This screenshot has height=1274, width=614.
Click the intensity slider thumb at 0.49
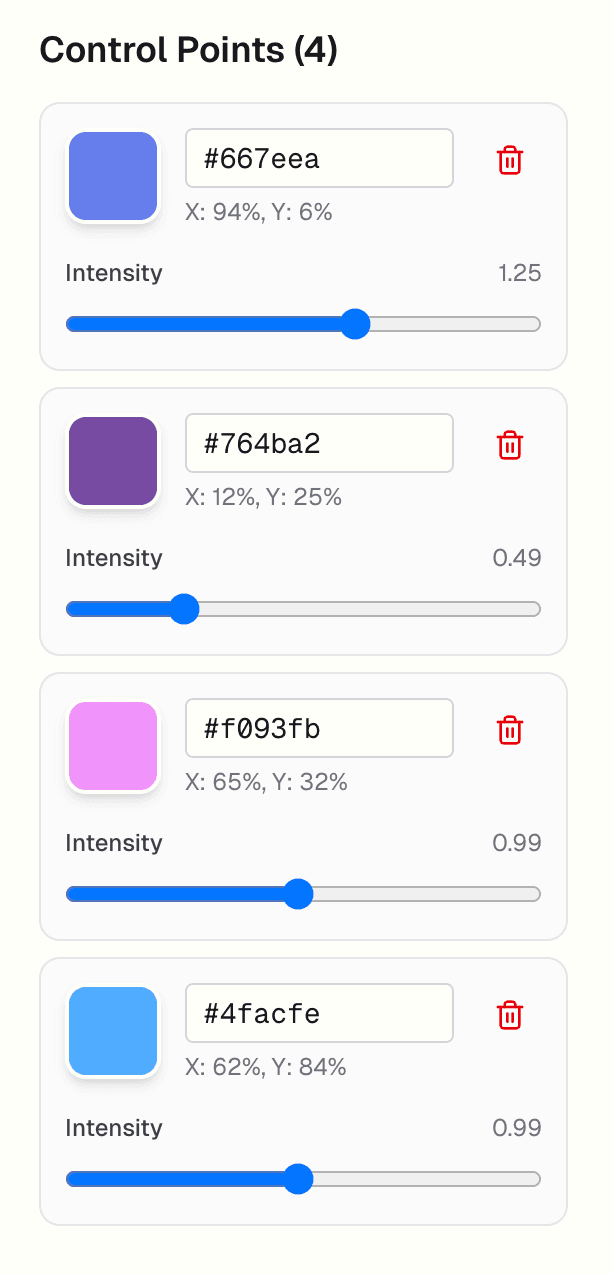183,609
